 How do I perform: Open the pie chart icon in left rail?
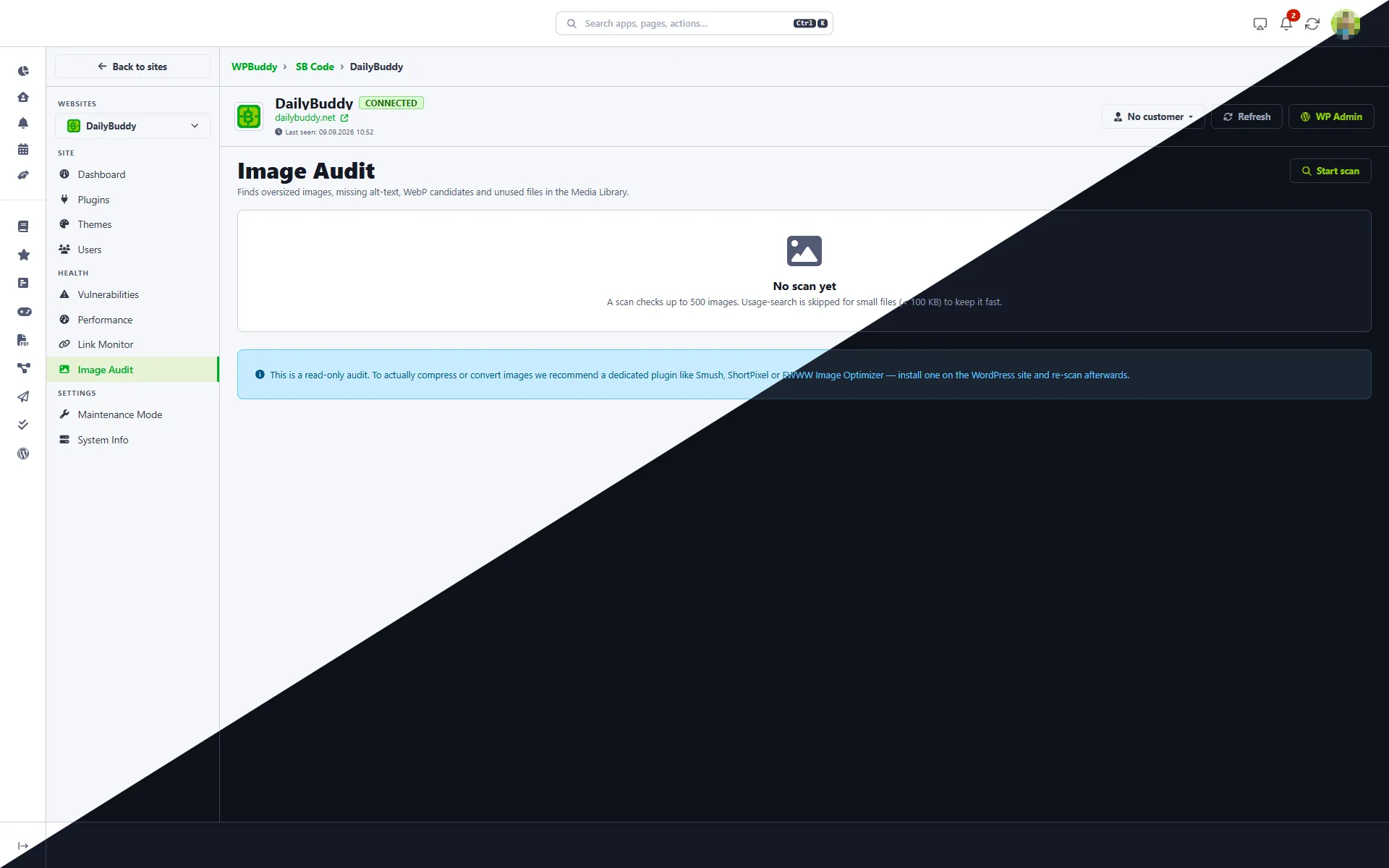click(x=23, y=71)
